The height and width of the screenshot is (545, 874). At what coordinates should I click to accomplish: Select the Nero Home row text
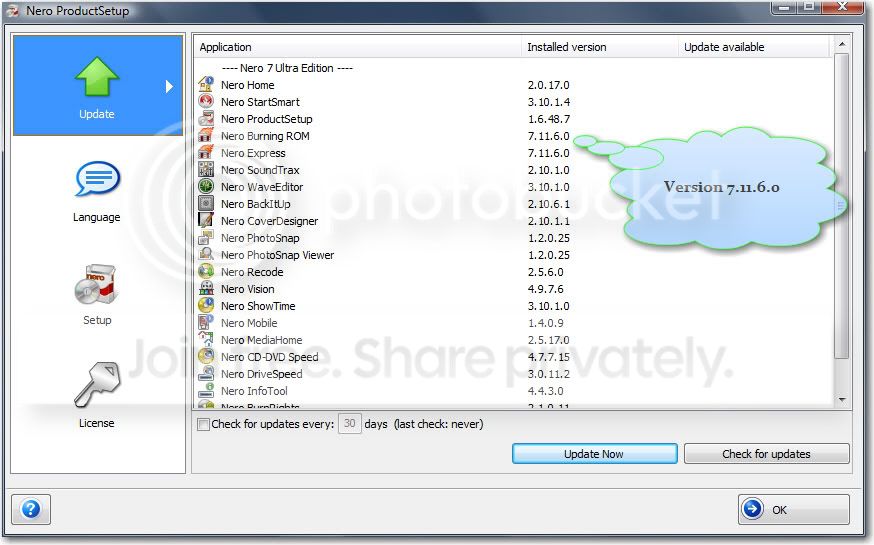point(247,85)
